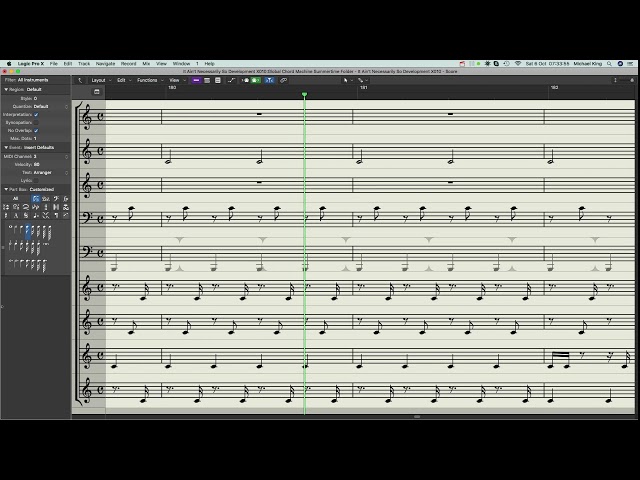The height and width of the screenshot is (480, 640).
Task: Toggle the Interpretation checkbox
Action: (x=36, y=115)
